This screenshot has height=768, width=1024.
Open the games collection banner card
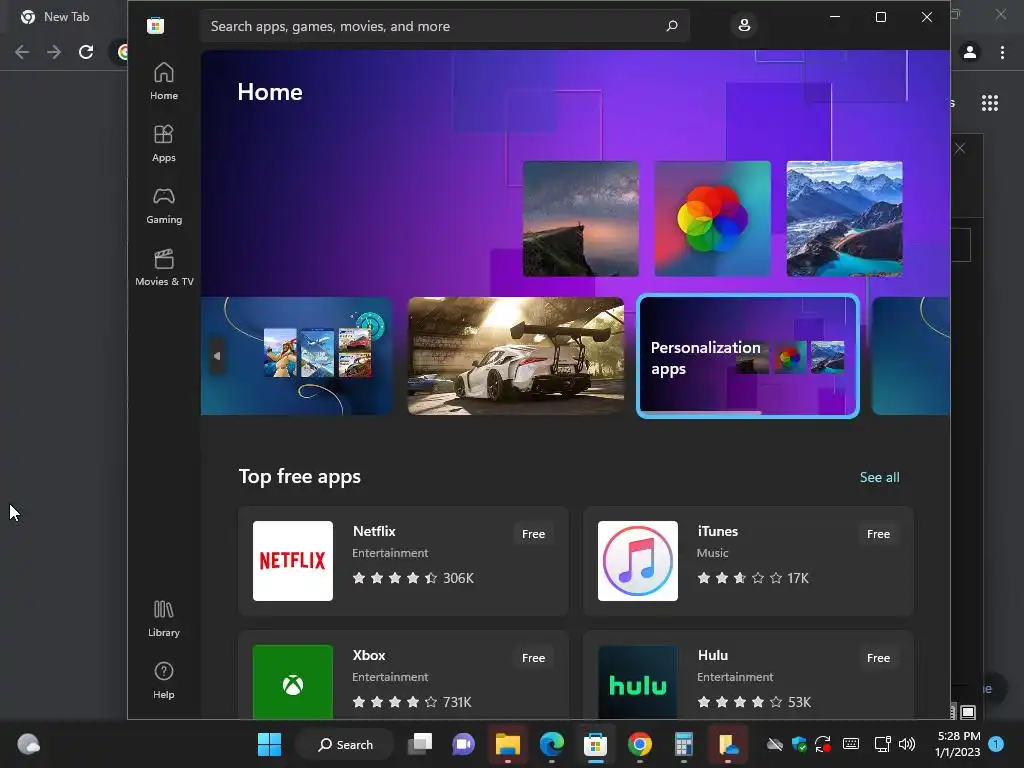(x=296, y=356)
